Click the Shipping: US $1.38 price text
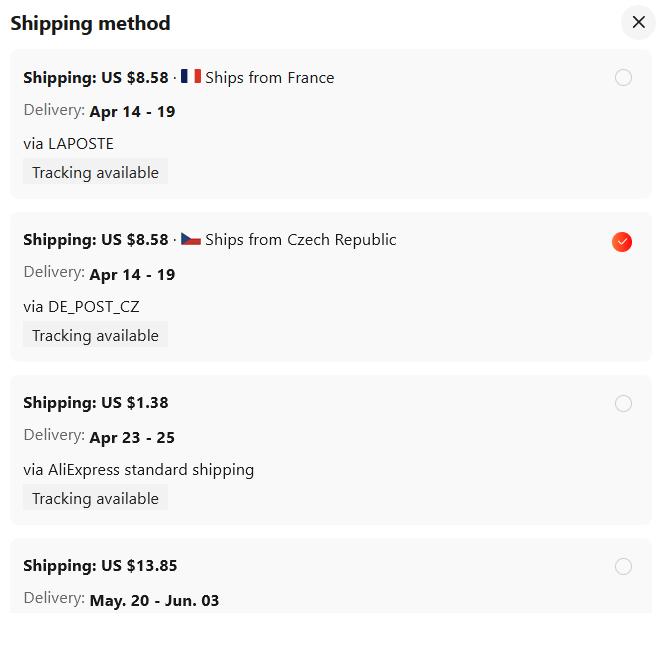The image size is (662, 647). click(96, 403)
